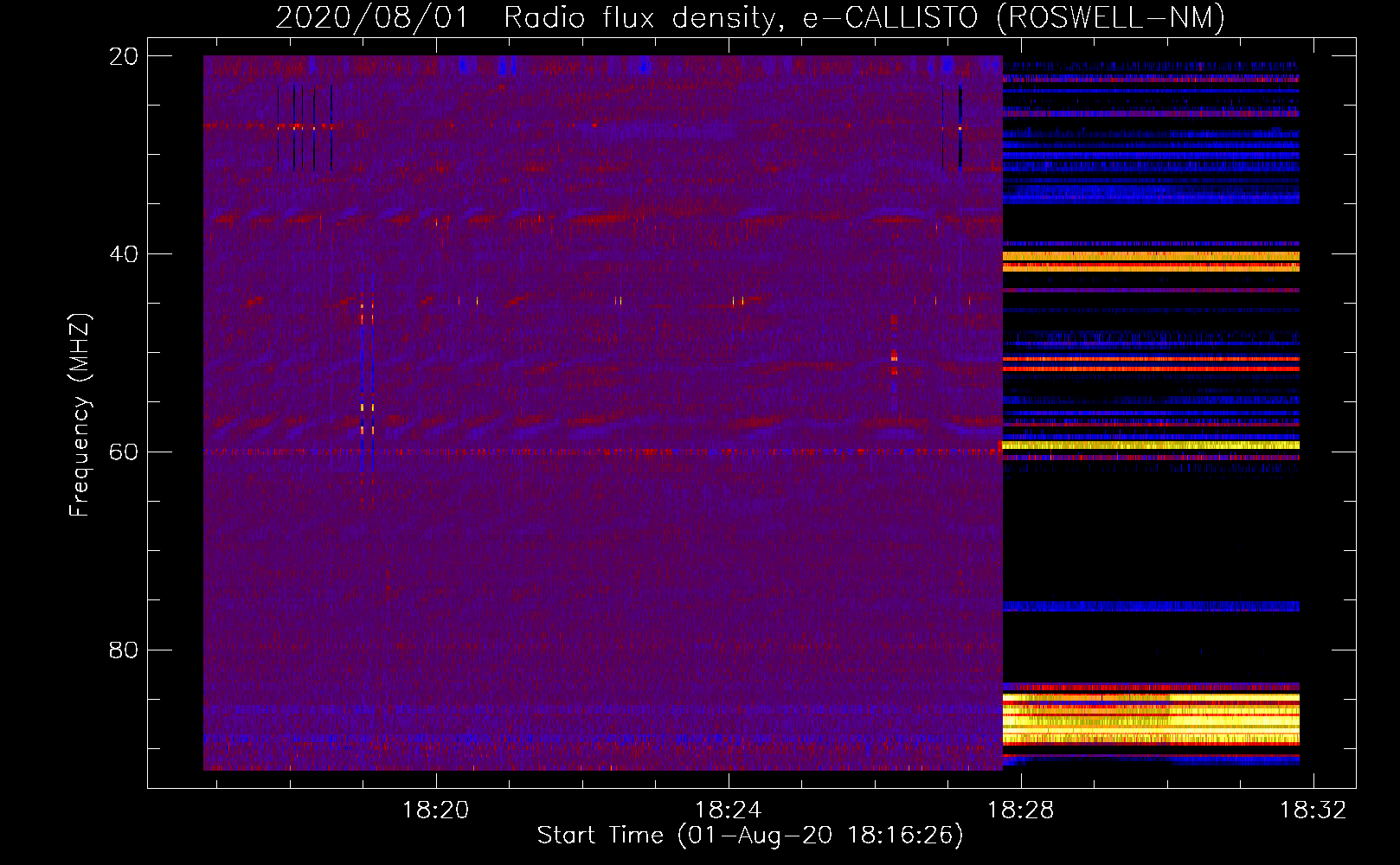Click the orange band at 40 MHz on right

[x=1151, y=256]
